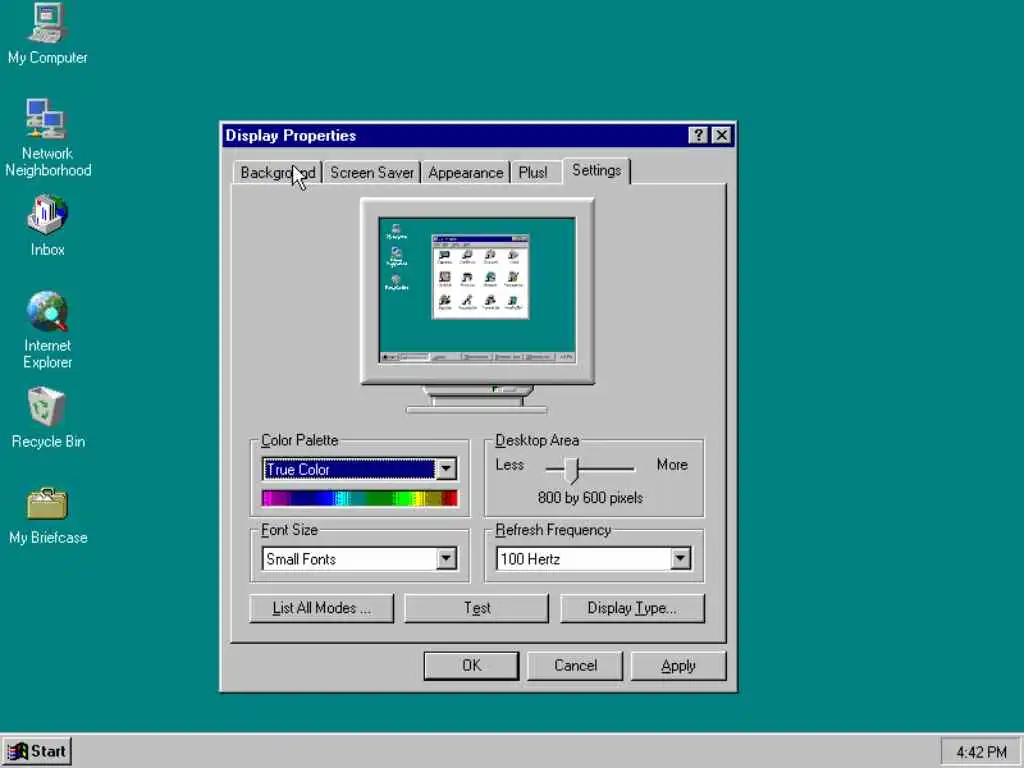The image size is (1024, 768).
Task: Open the Start menu
Action: pos(37,751)
